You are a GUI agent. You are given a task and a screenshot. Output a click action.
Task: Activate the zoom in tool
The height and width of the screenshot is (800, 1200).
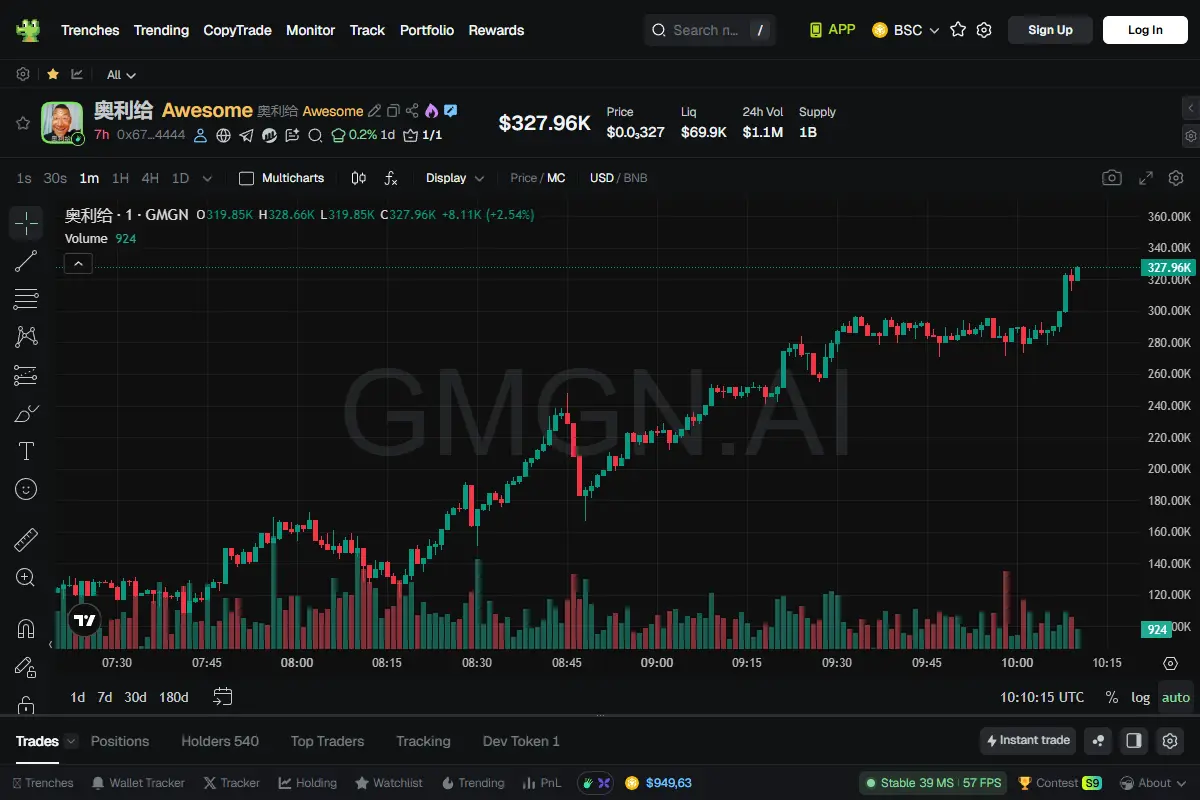pos(26,577)
